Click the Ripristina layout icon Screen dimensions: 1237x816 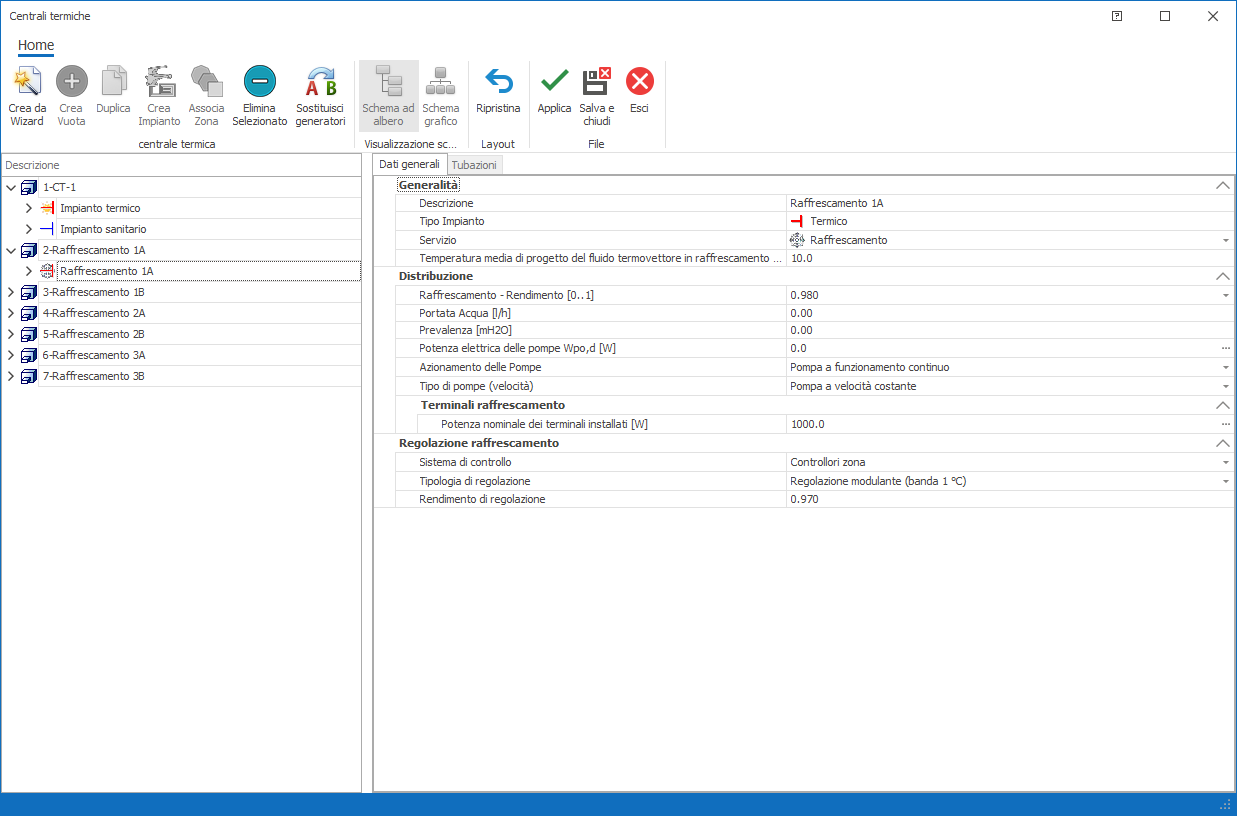pos(498,82)
